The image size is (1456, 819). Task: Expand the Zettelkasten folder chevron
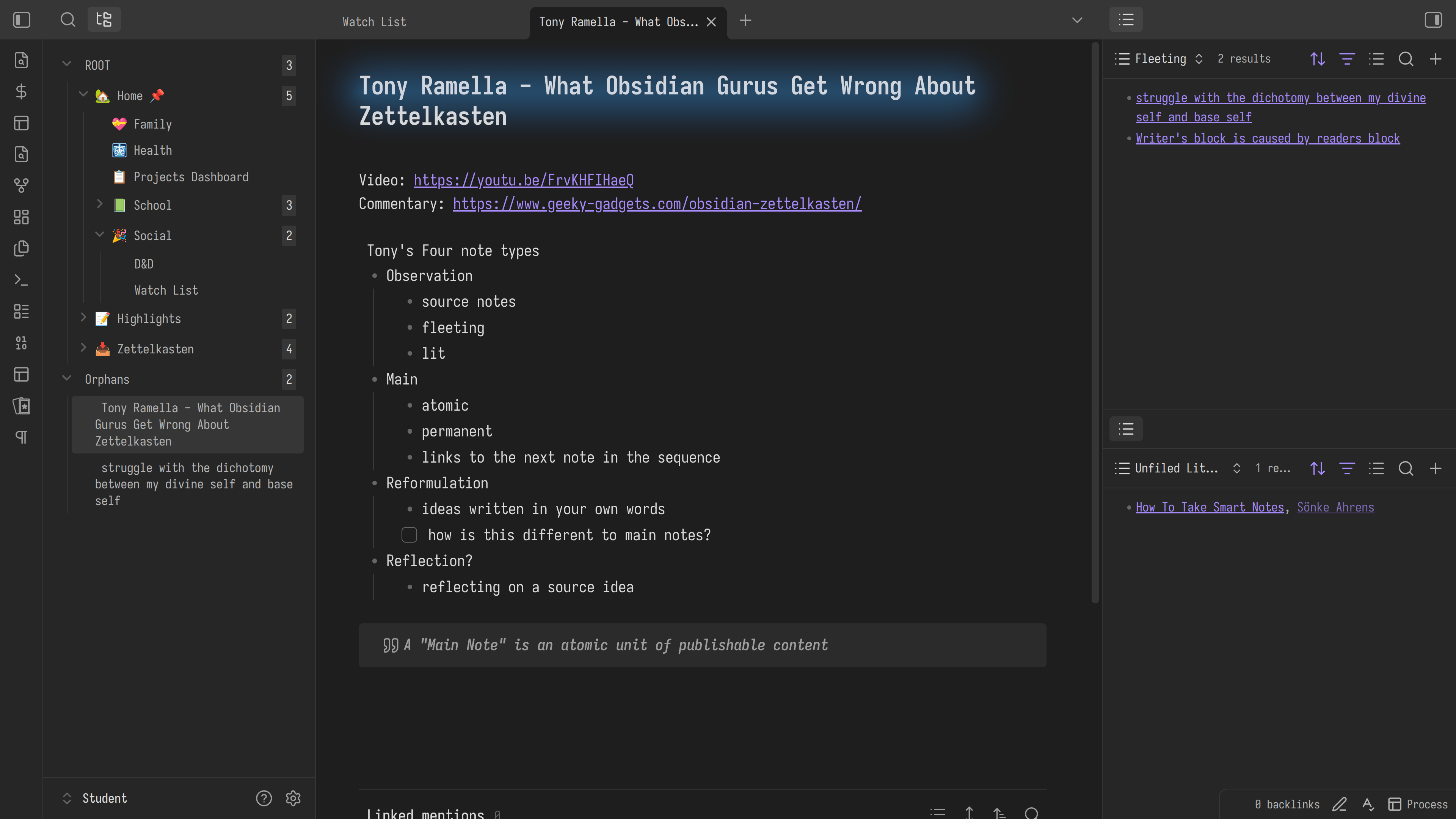tap(83, 348)
